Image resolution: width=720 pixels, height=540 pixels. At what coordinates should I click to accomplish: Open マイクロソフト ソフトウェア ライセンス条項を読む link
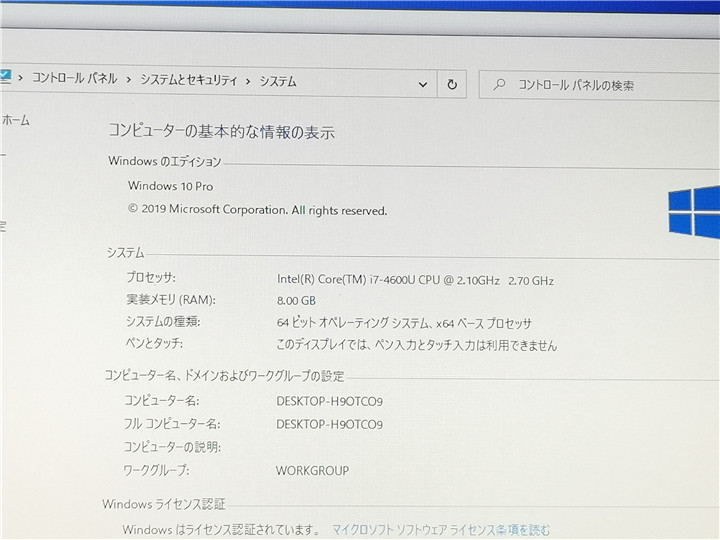(x=441, y=530)
